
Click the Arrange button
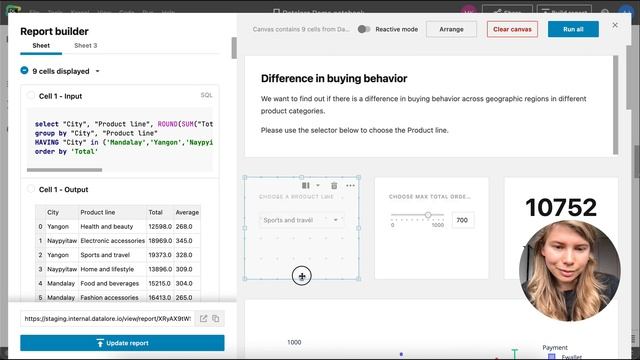[x=451, y=29]
